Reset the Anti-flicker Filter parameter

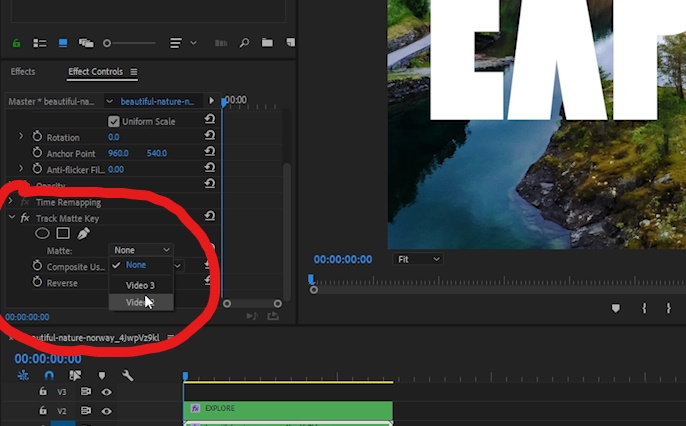pos(210,167)
